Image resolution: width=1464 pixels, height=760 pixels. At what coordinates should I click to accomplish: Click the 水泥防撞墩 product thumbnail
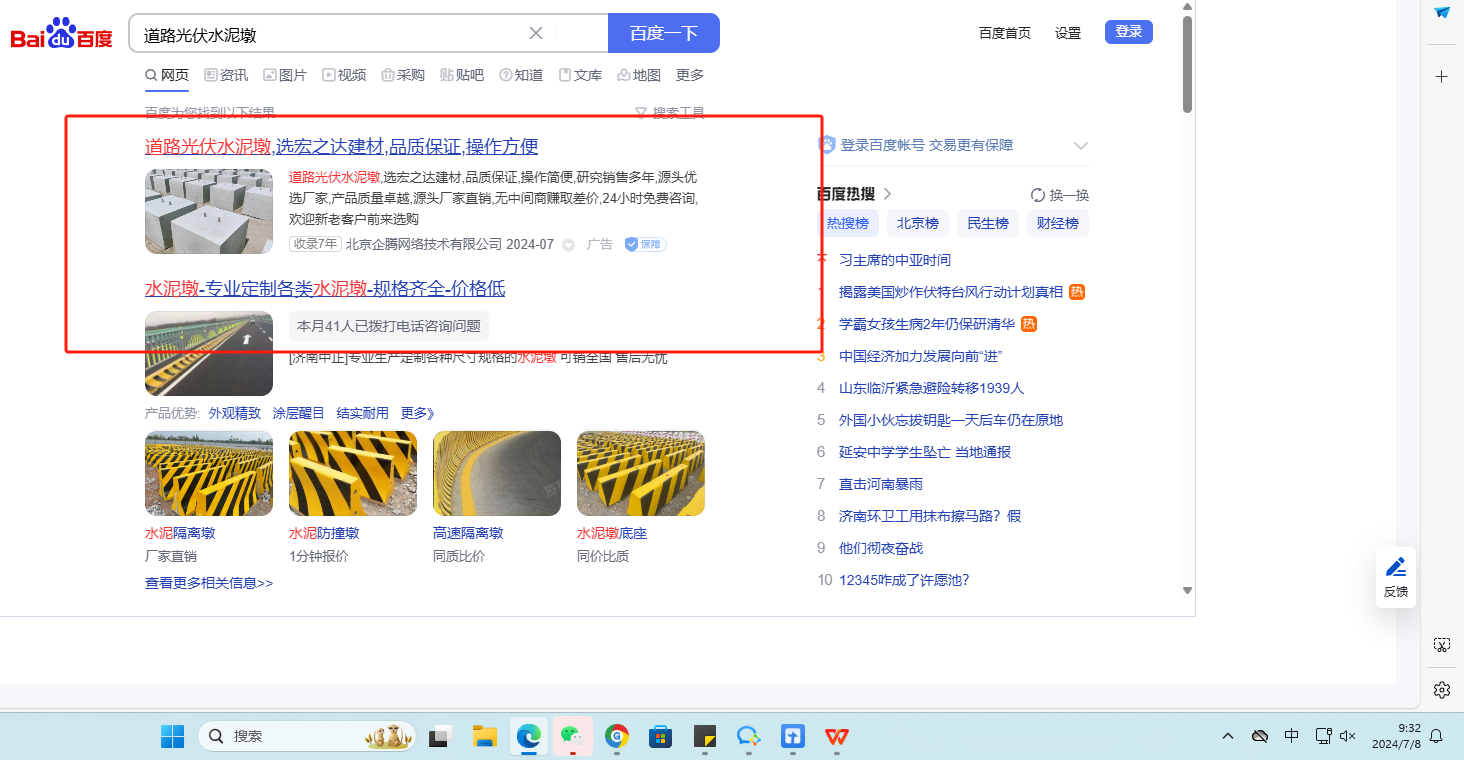tap(352, 473)
